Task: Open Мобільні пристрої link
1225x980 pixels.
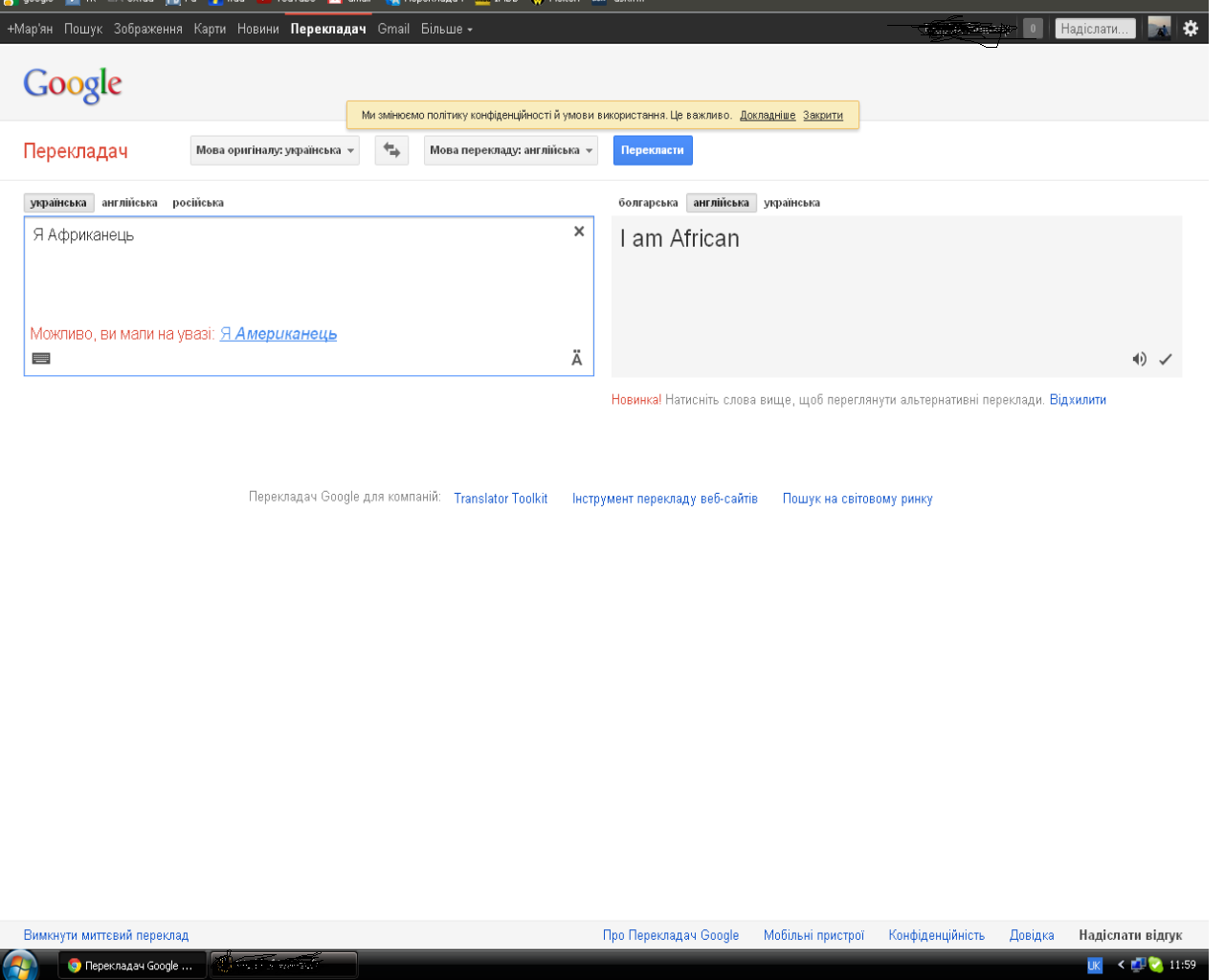Action: click(813, 935)
